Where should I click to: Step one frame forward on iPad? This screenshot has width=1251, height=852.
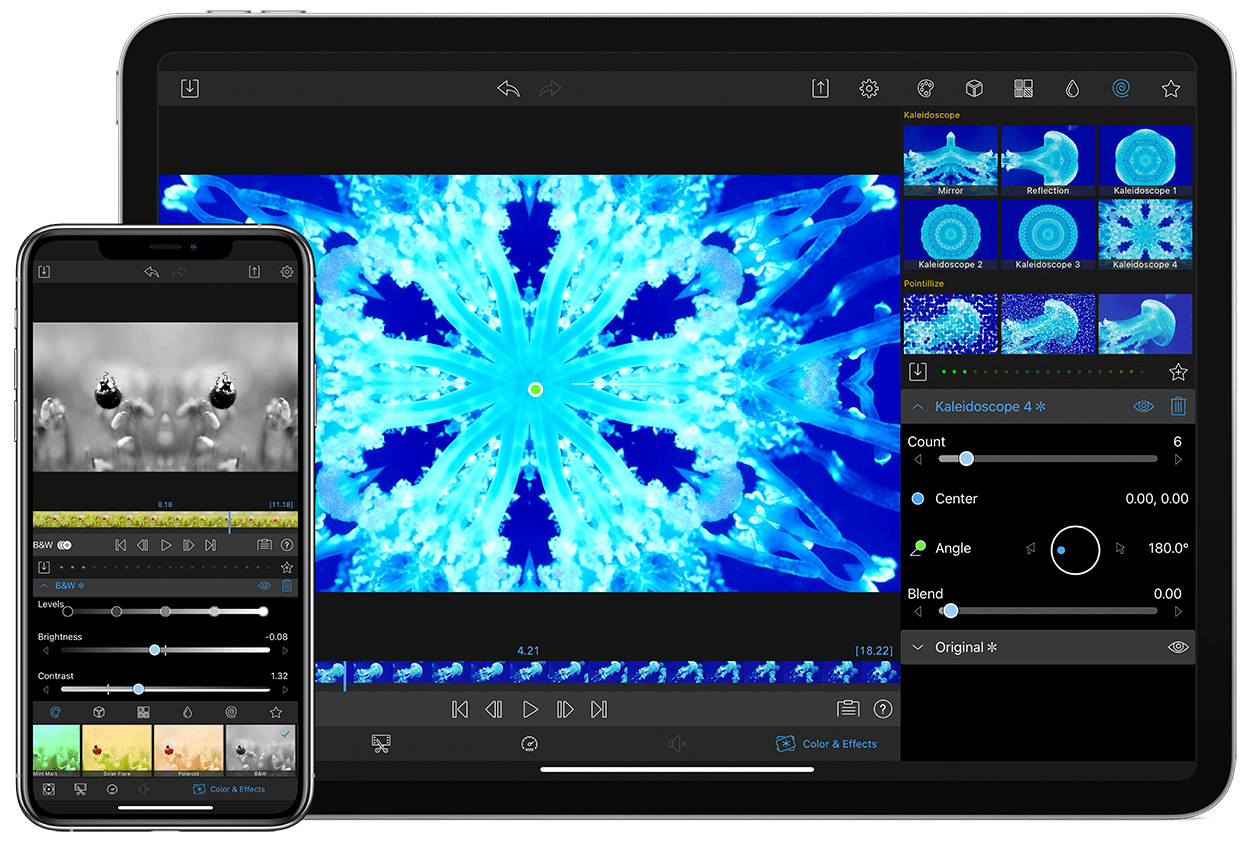click(x=565, y=709)
